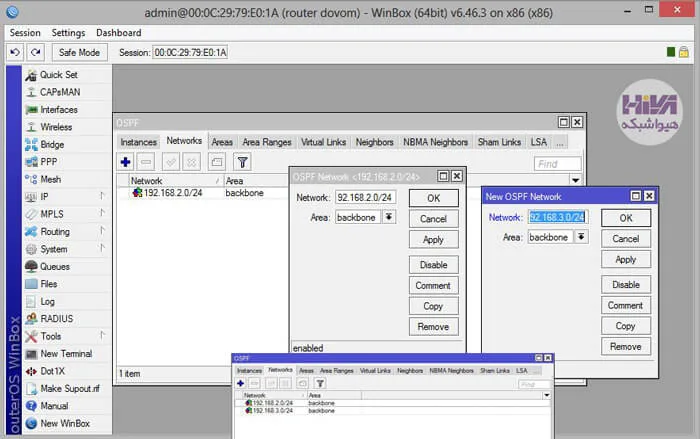Click the green status indicator icon
Viewport: 700px width, 439px height.
[x=671, y=52]
